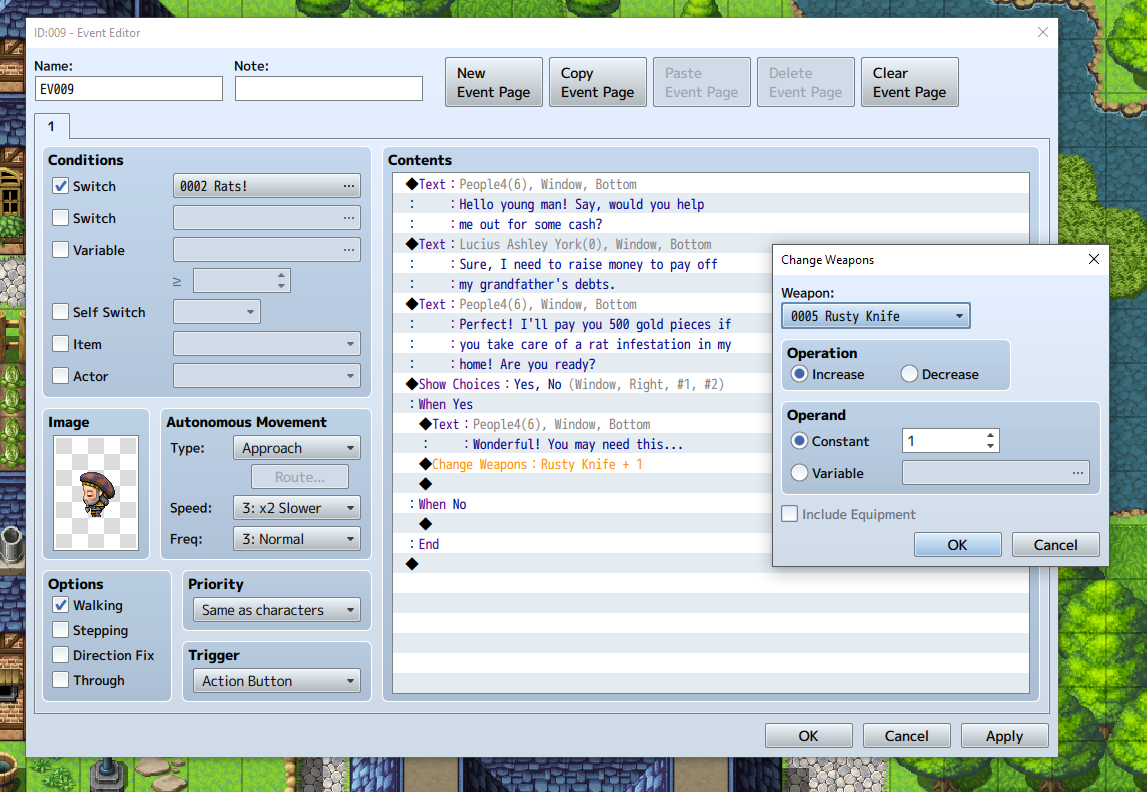Click the ellipsis on the '0002 Rats!' switch
Image resolution: width=1147 pixels, height=792 pixels.
tap(348, 186)
